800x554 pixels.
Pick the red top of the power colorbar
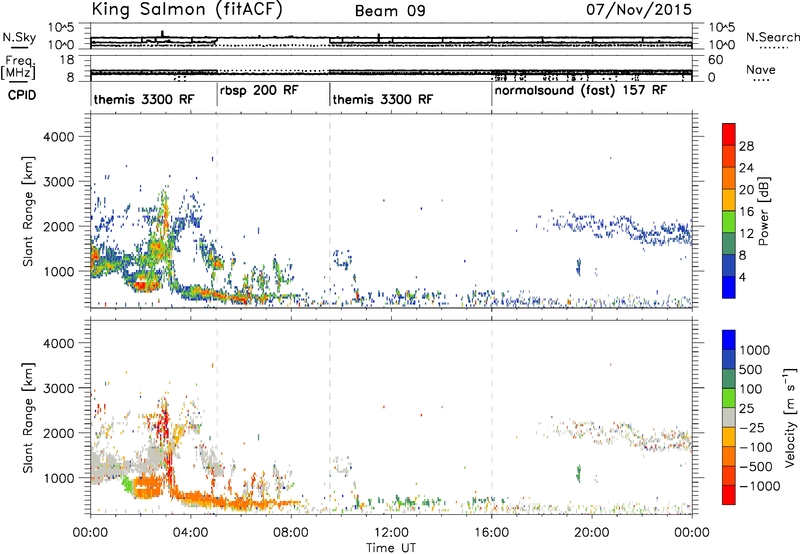[x=729, y=134]
